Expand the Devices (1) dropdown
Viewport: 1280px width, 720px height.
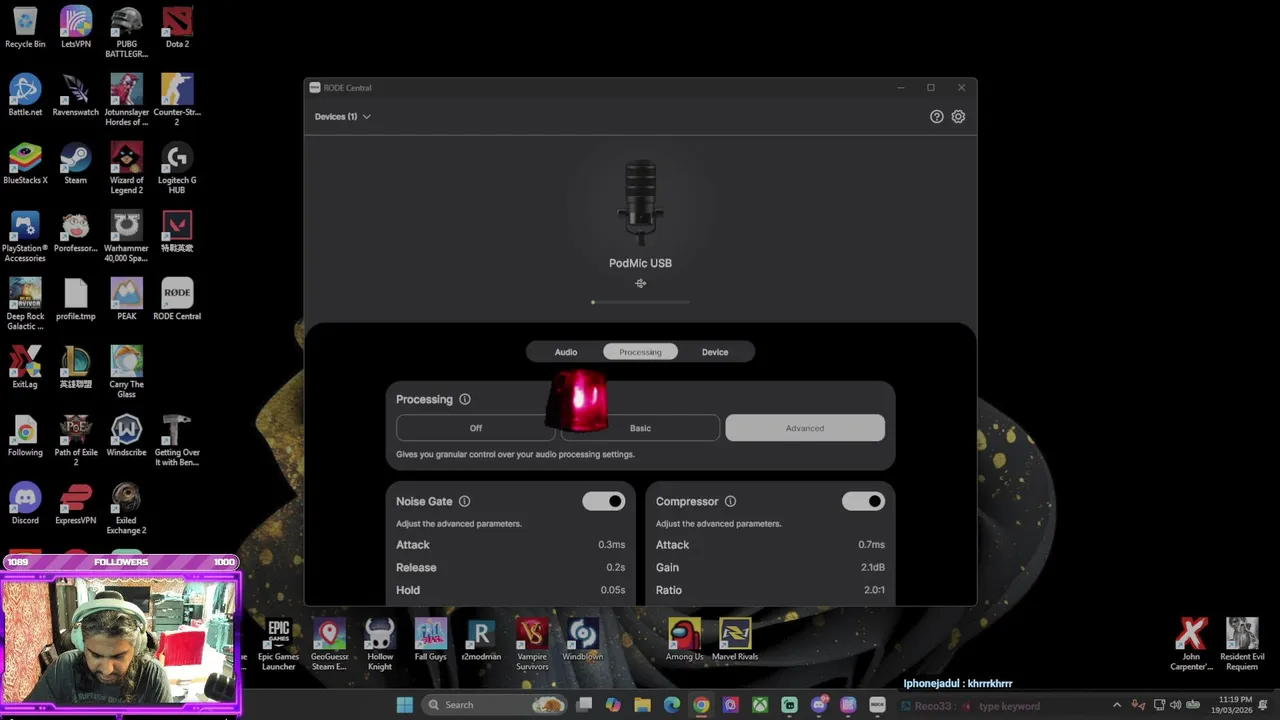point(342,116)
